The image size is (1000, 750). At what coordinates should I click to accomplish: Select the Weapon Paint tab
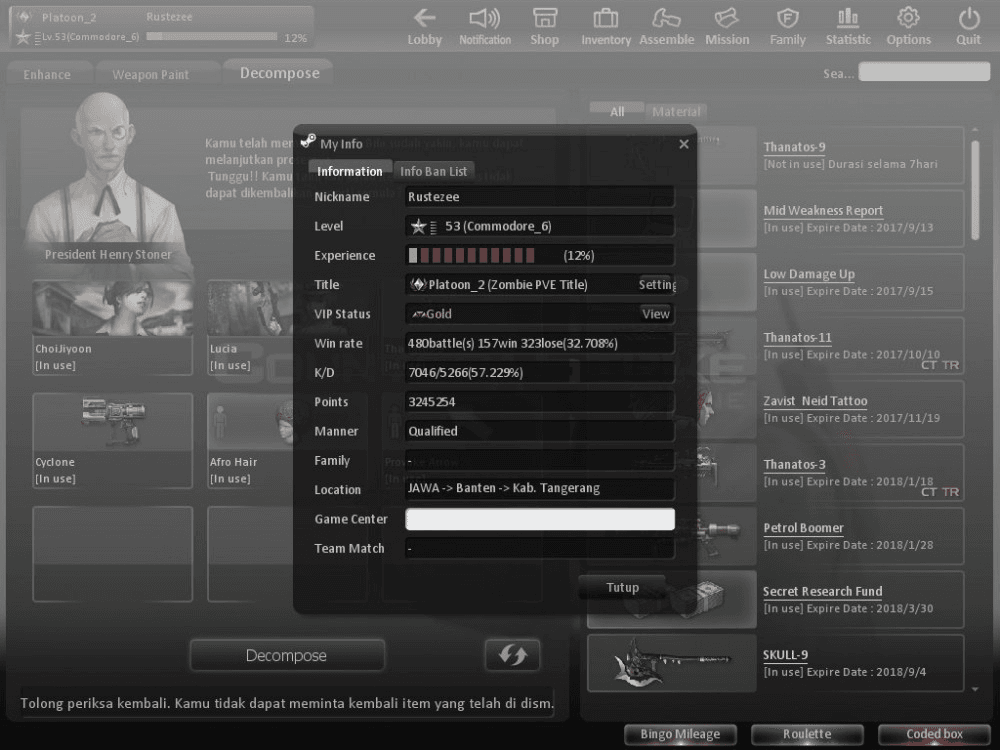150,75
